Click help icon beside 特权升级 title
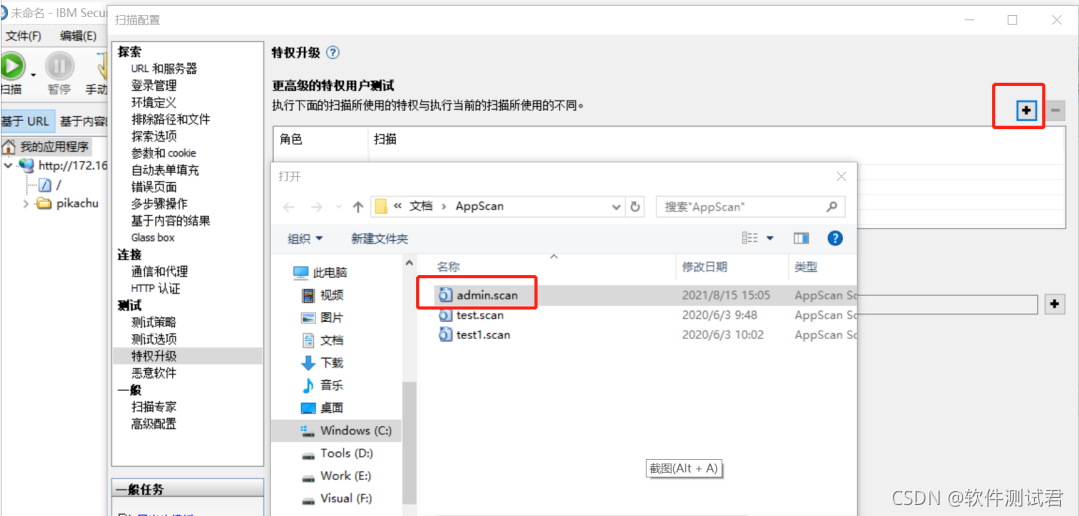 pyautogui.click(x=333, y=52)
